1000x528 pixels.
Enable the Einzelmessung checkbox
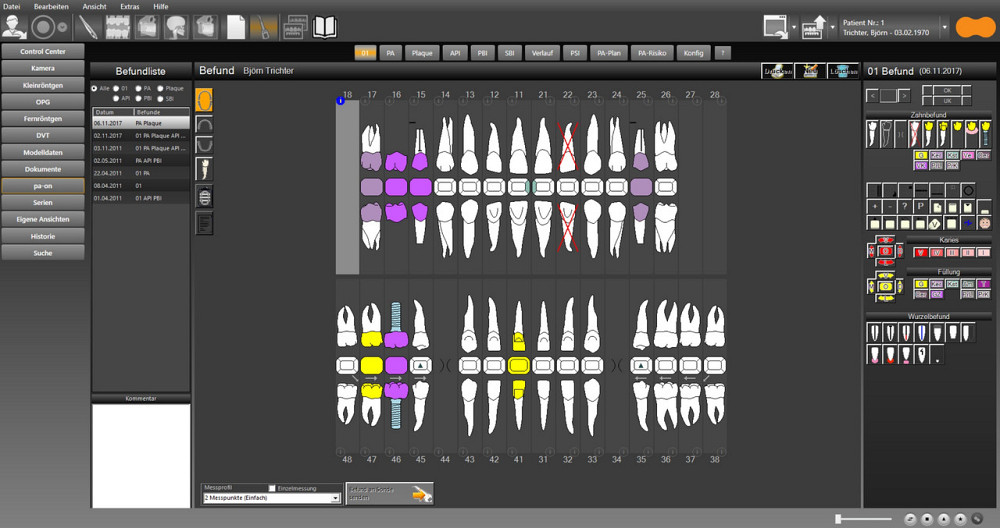pos(272,488)
